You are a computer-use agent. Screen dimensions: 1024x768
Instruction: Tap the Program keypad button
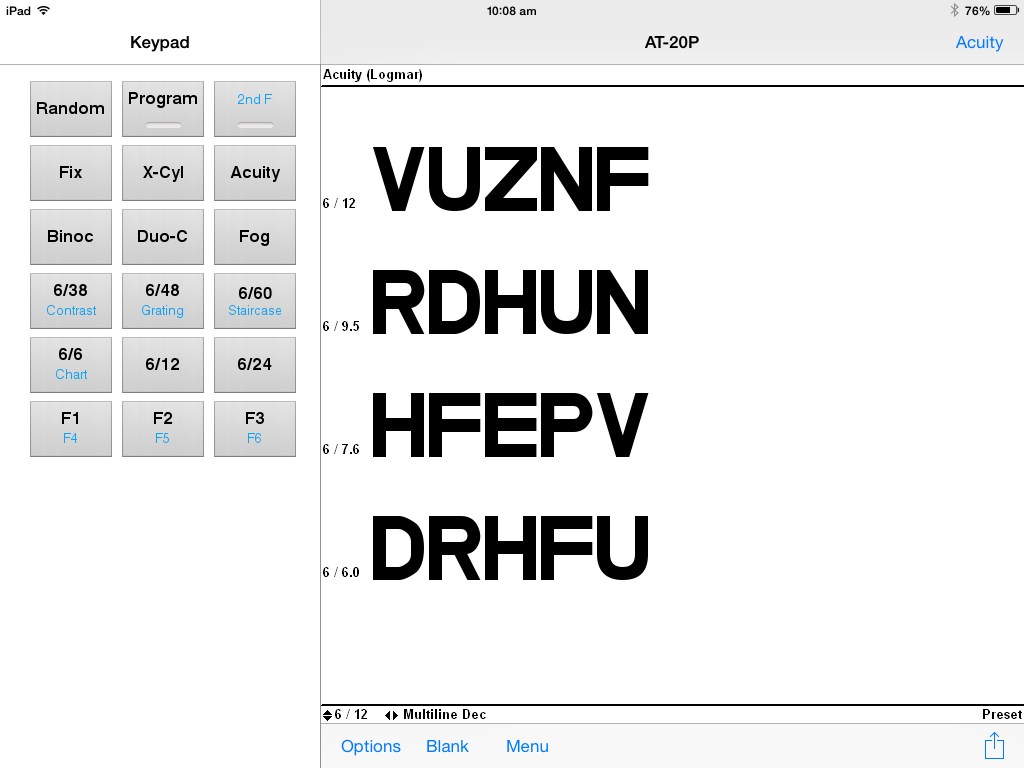tap(163, 108)
